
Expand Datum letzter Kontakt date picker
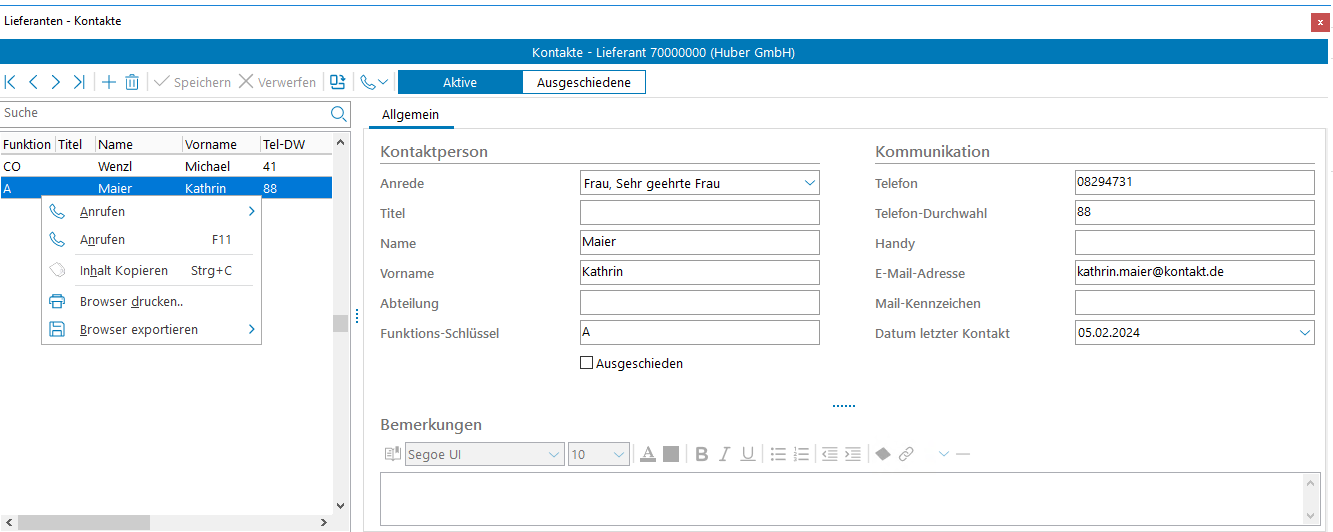click(1304, 333)
